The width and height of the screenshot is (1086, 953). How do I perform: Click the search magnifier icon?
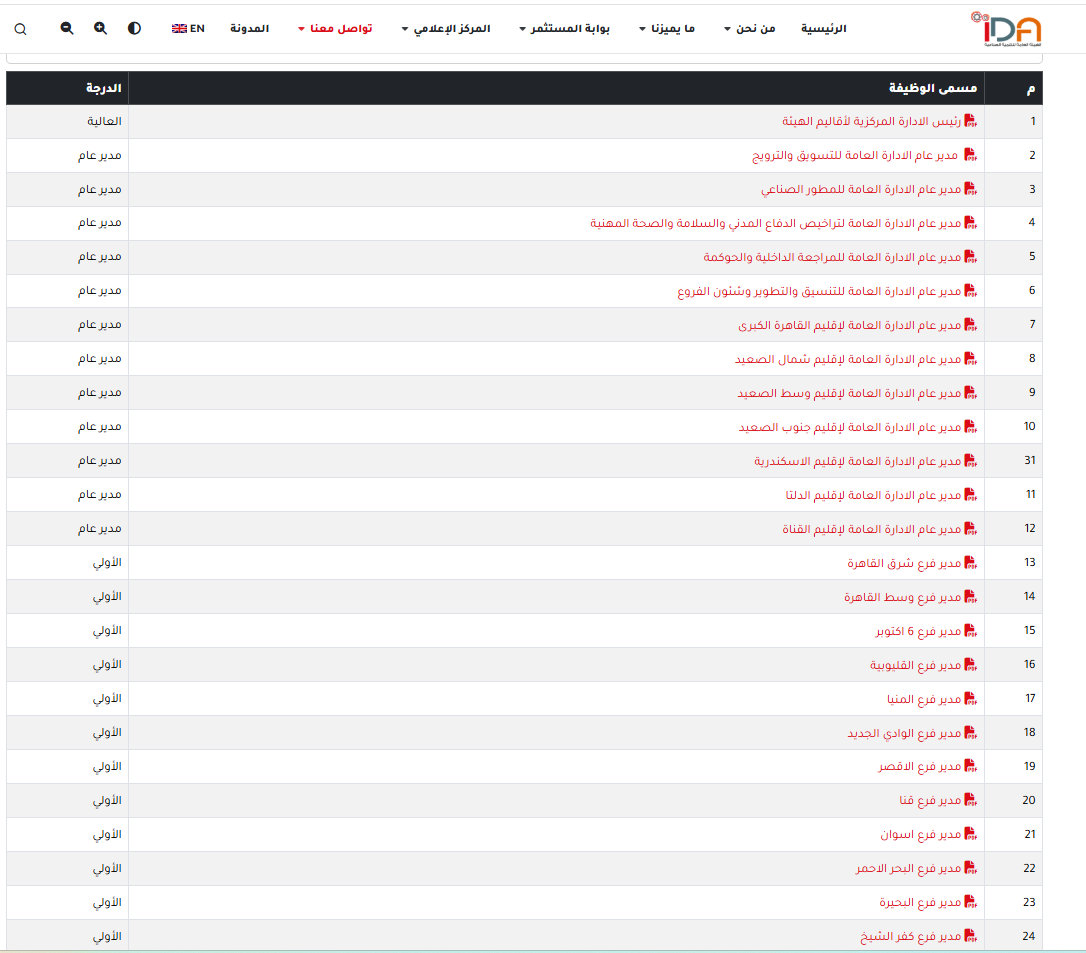(20, 29)
